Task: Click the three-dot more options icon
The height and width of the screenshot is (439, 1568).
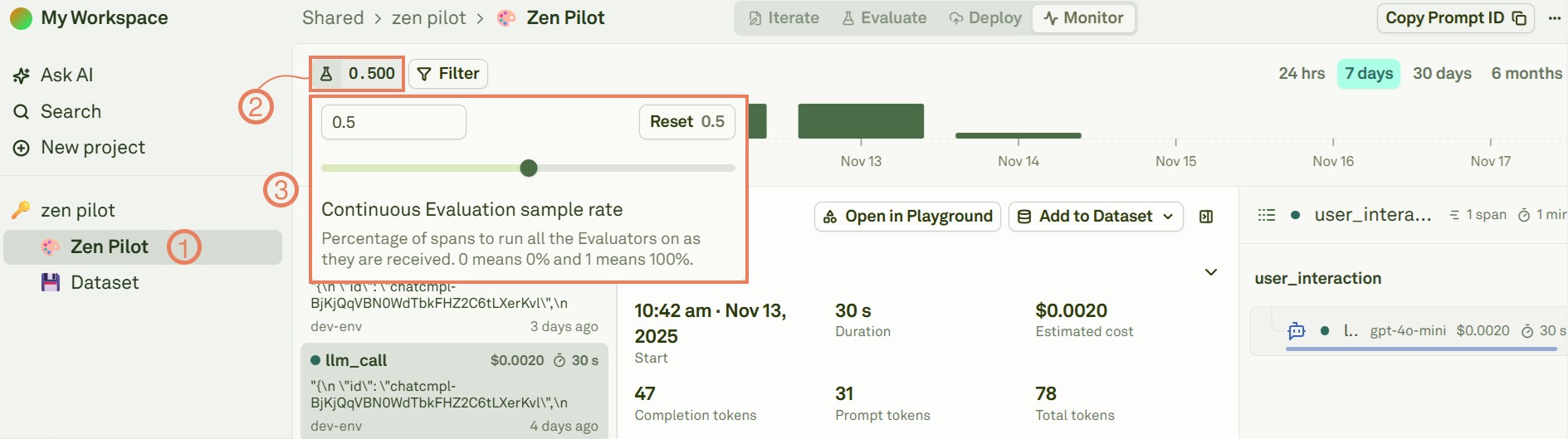Action: 1554,18
